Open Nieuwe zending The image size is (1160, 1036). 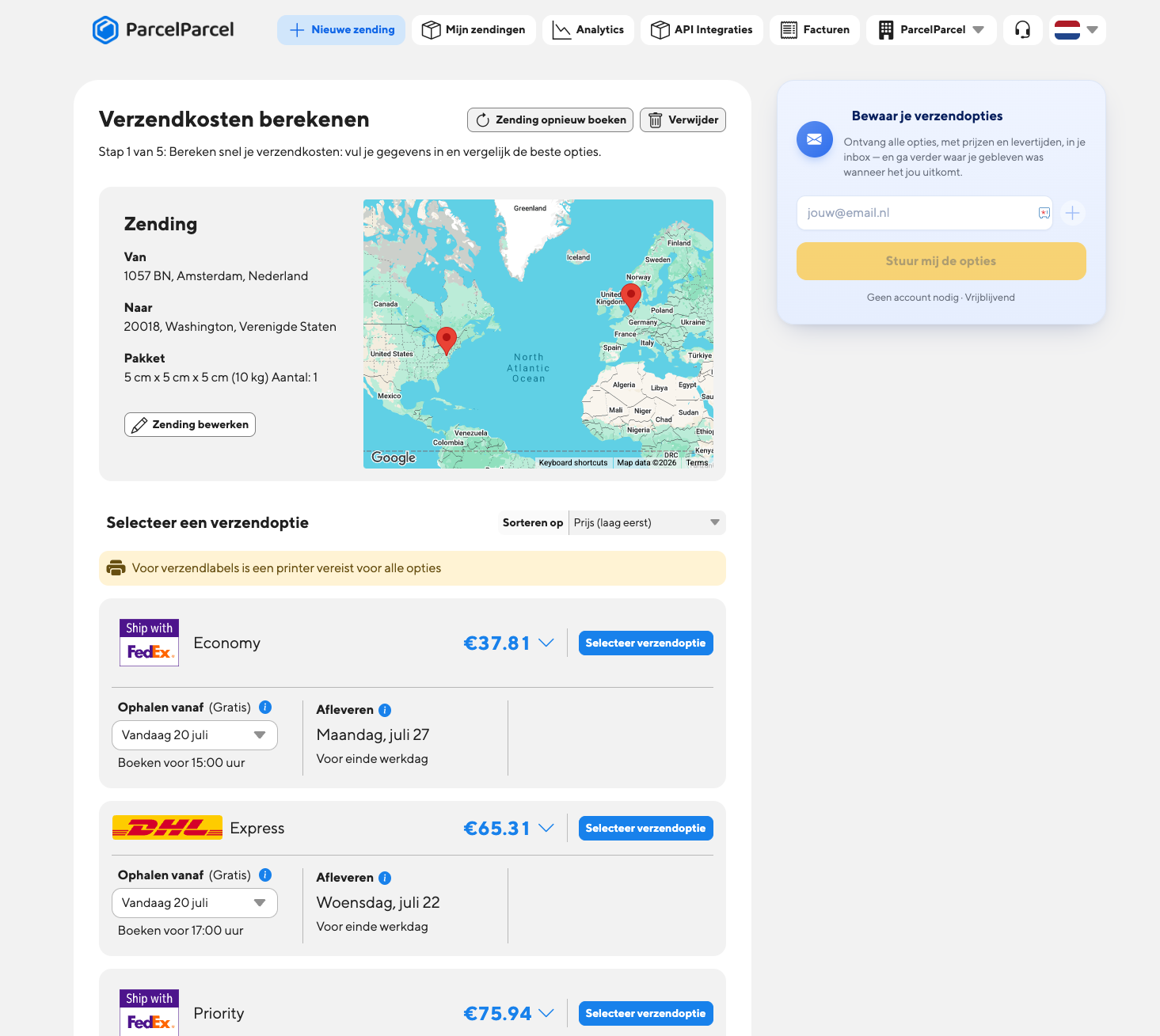341,30
